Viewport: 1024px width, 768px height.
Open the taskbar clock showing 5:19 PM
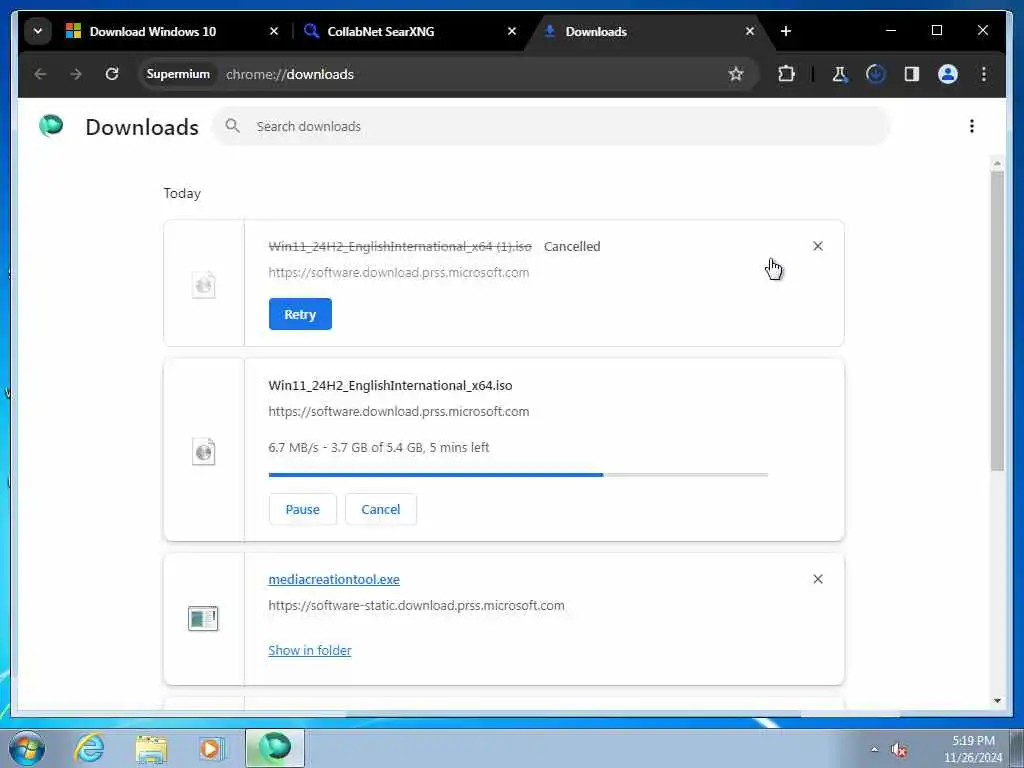pyautogui.click(x=973, y=749)
